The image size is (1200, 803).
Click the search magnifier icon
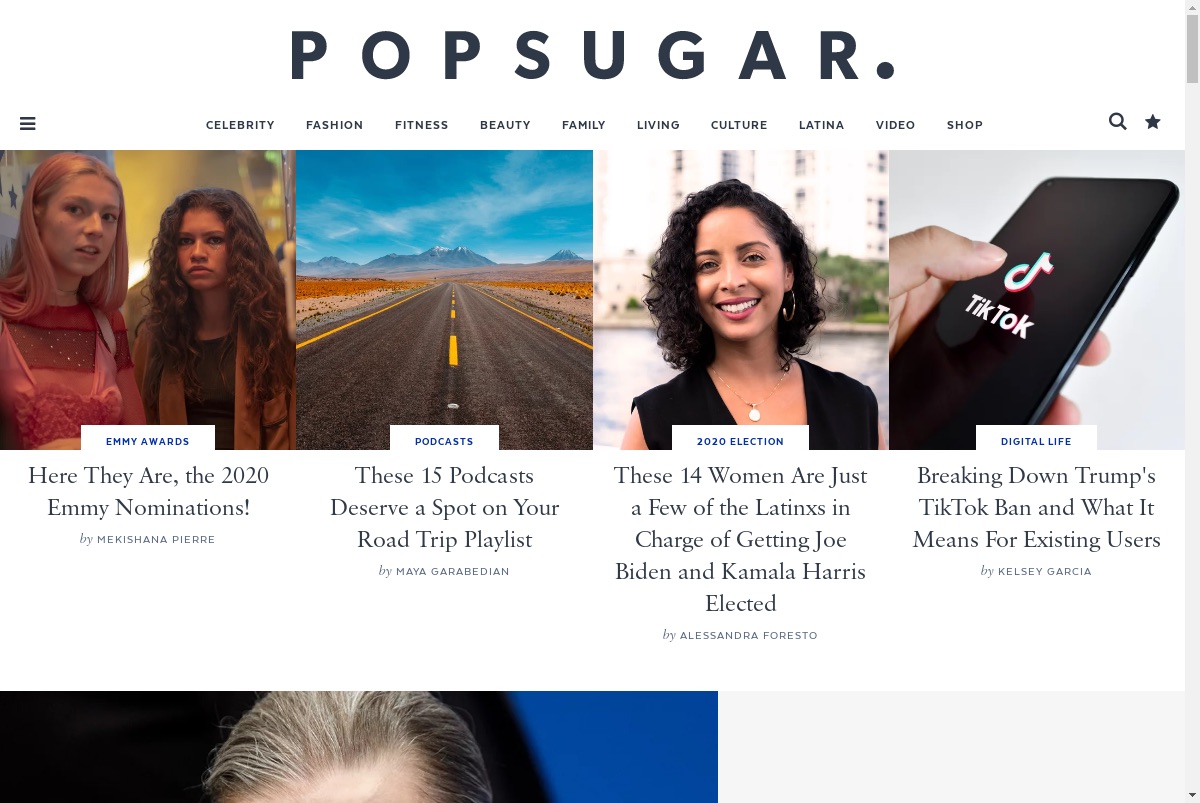coord(1118,121)
